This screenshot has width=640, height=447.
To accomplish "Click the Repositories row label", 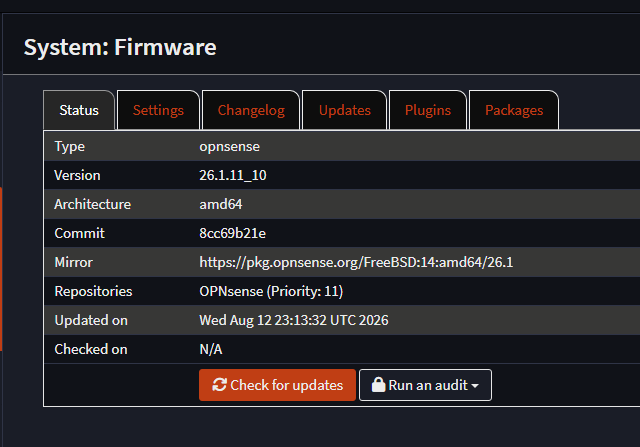I will 93,291.
